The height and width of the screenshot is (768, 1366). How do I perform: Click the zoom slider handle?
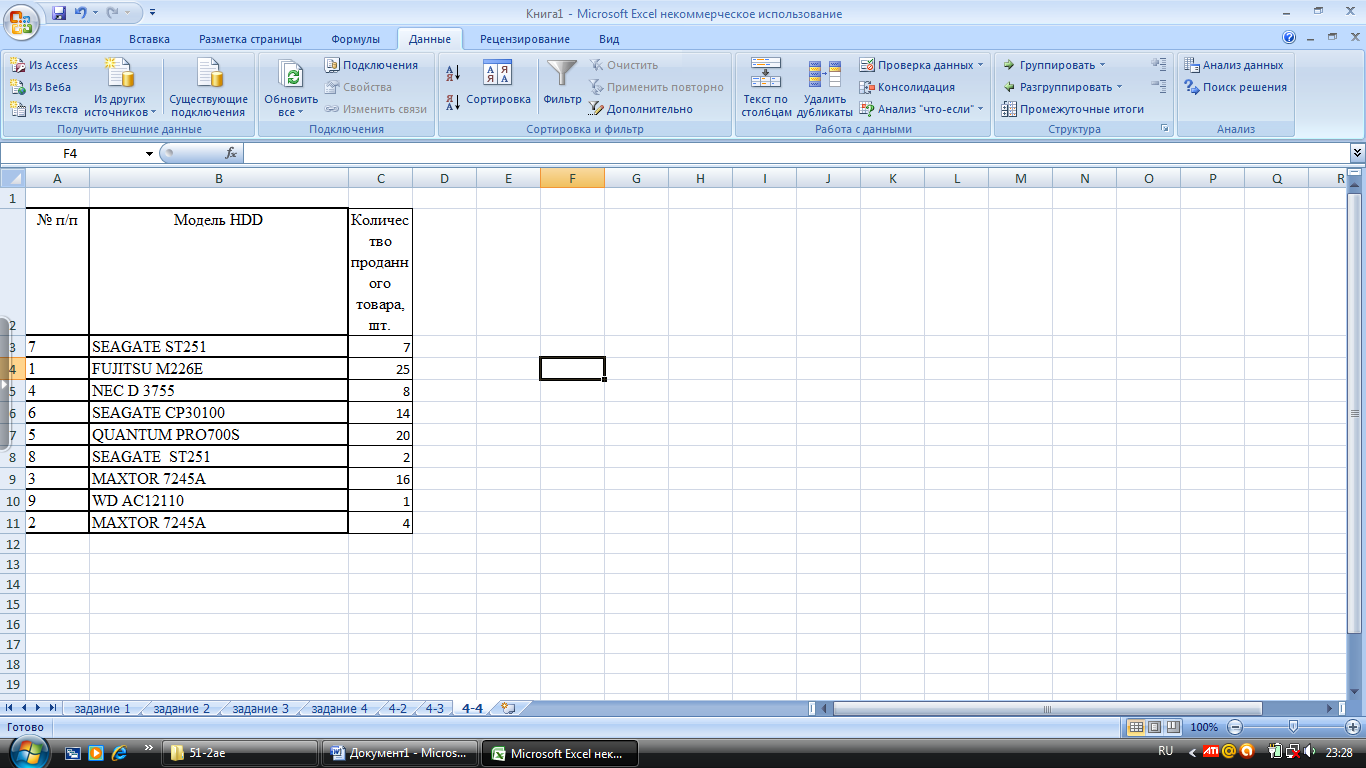[1294, 727]
